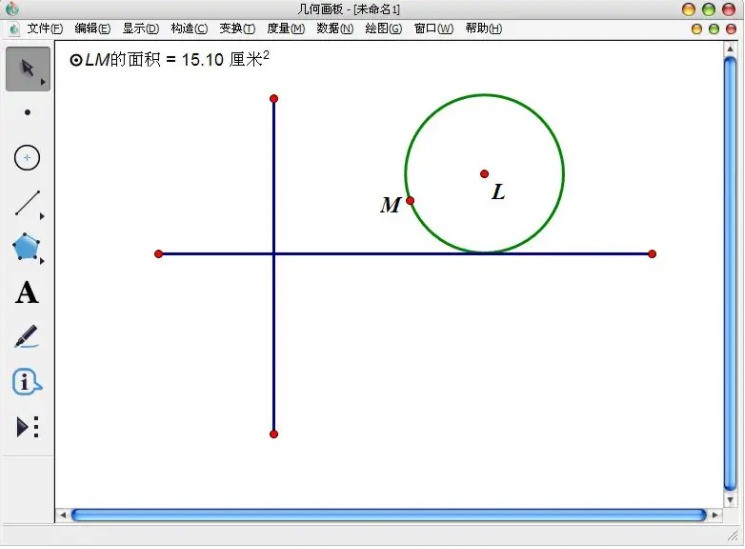This screenshot has height=549, width=745.
Task: Open the 绘图 (Graph) menu
Action: 383,29
